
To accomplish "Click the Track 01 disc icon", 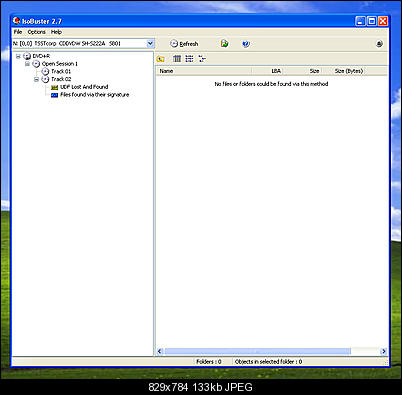I will pyautogui.click(x=45, y=71).
